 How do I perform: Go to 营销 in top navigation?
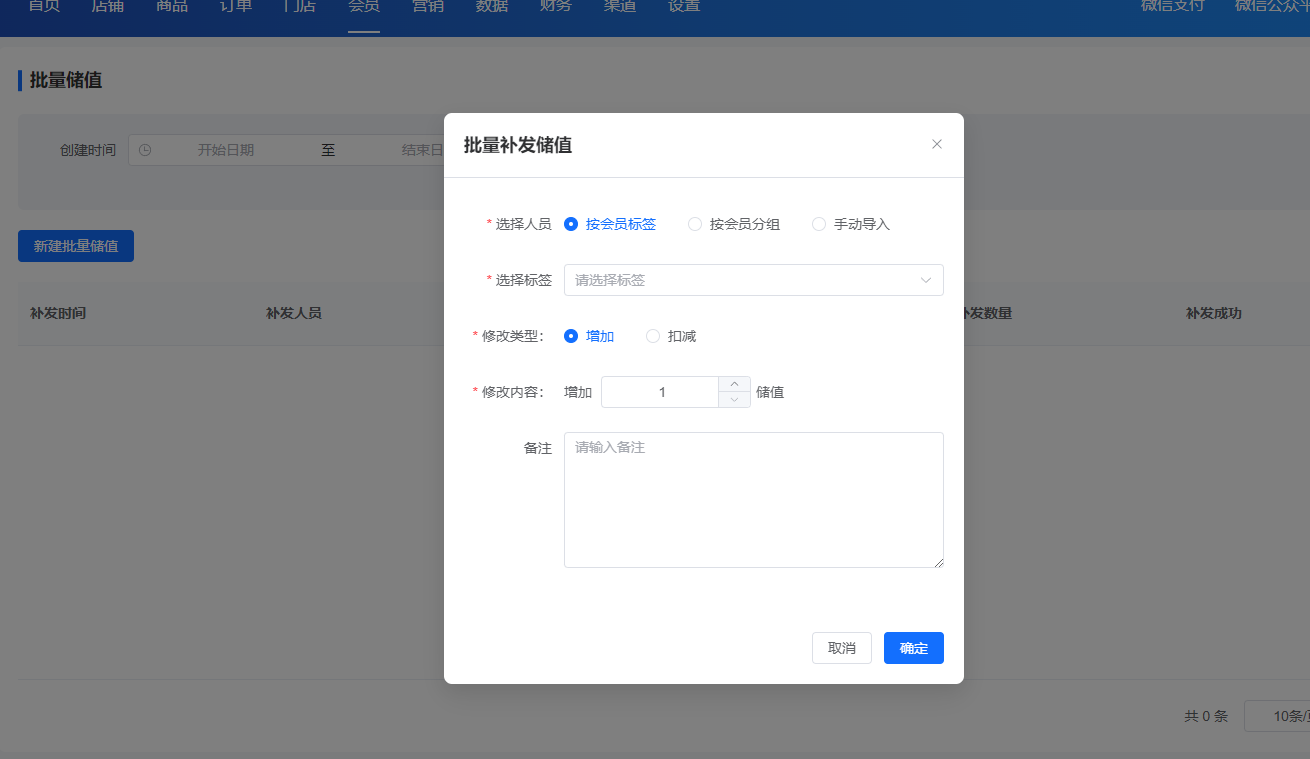(x=428, y=8)
